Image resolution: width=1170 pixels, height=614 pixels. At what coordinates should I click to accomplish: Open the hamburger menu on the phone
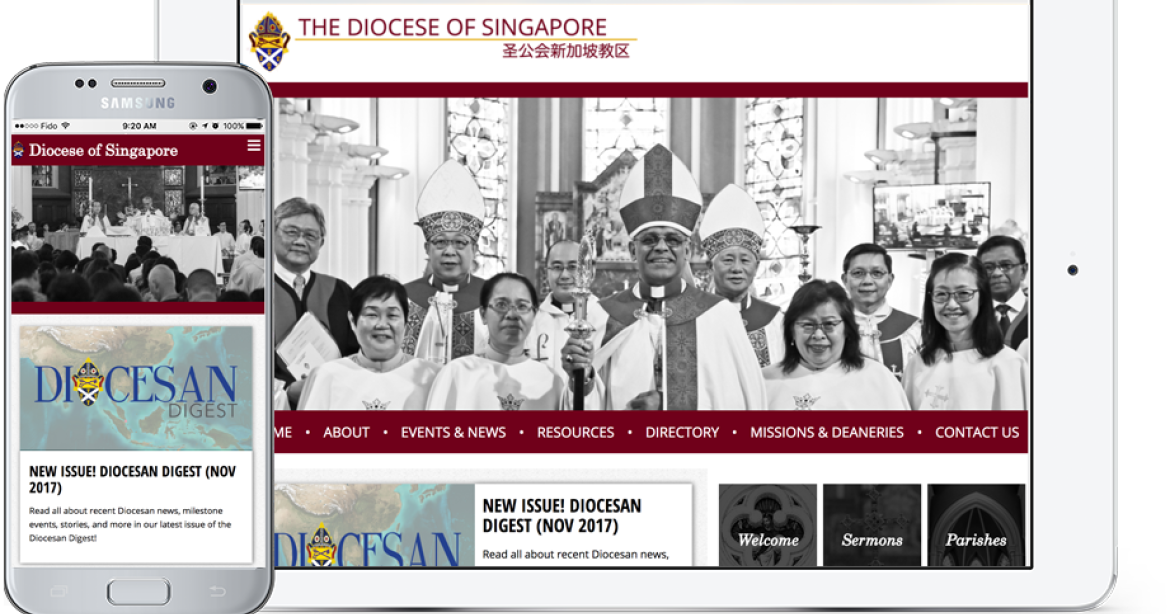254,145
